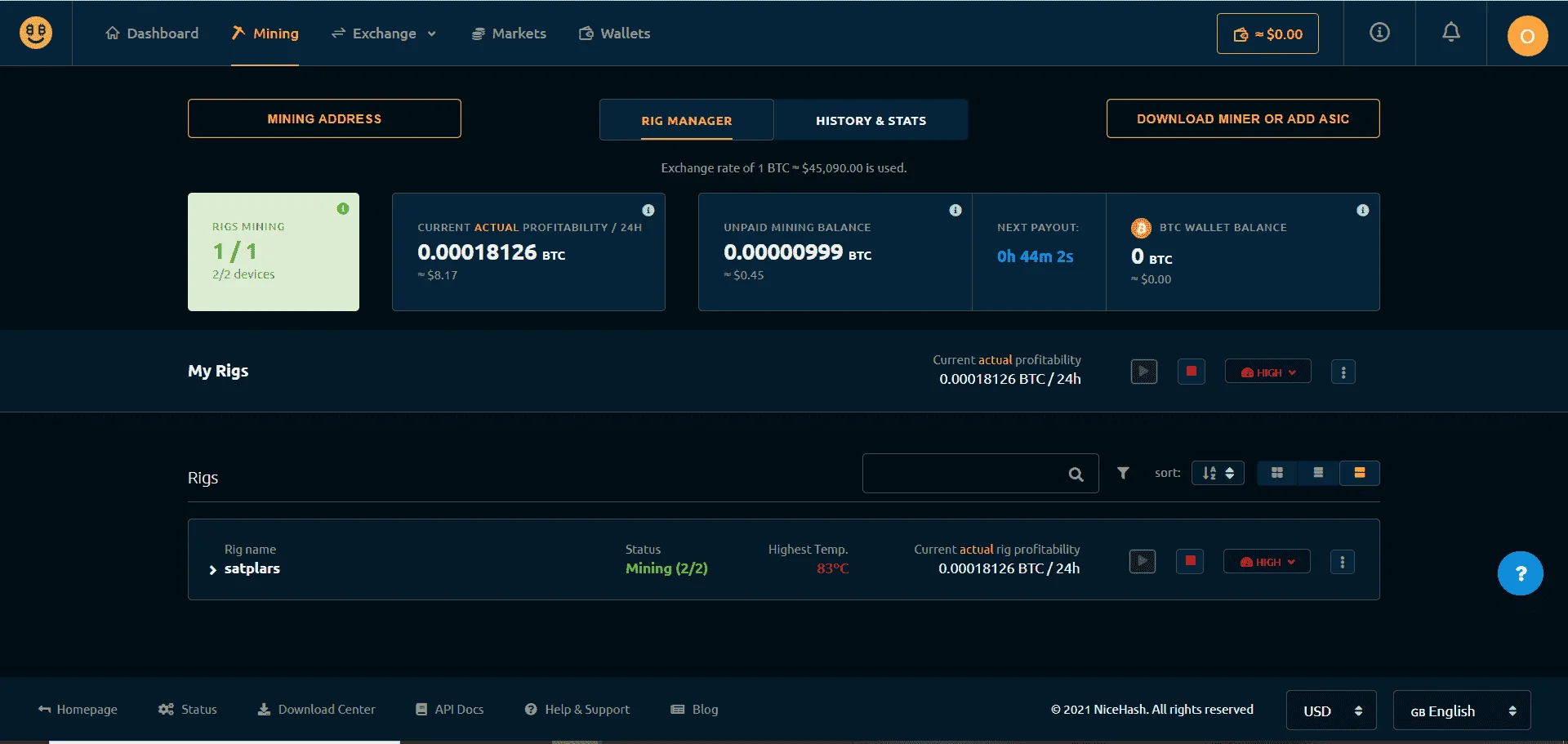Click the 0.00000999 BTC unpaid balance value
This screenshot has height=744, width=1568.
pyautogui.click(x=797, y=252)
